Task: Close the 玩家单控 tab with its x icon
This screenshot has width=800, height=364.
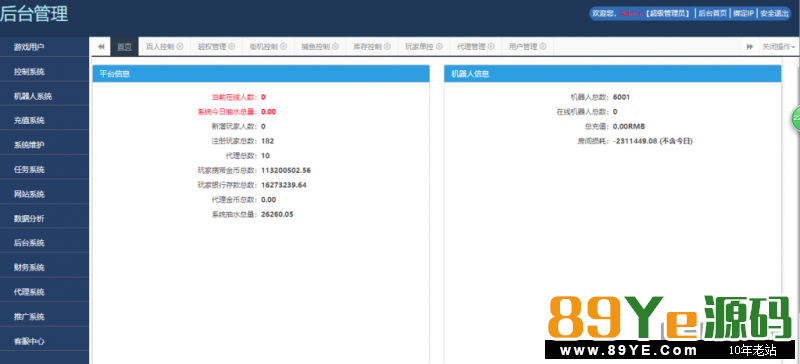Action: (x=439, y=46)
